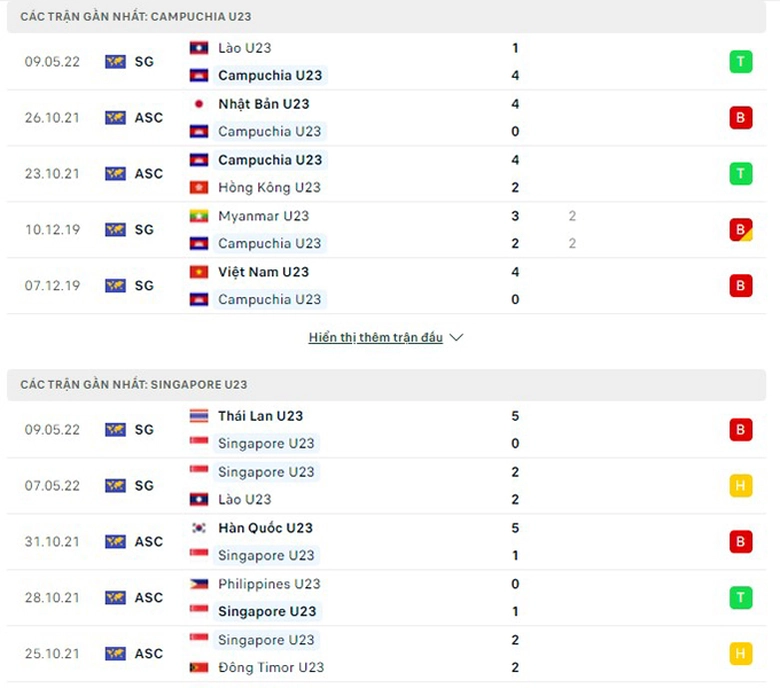Viewport: 780px width, 688px height.
Task: Click the Philippines flag beside Philippines U23
Action: 198,584
